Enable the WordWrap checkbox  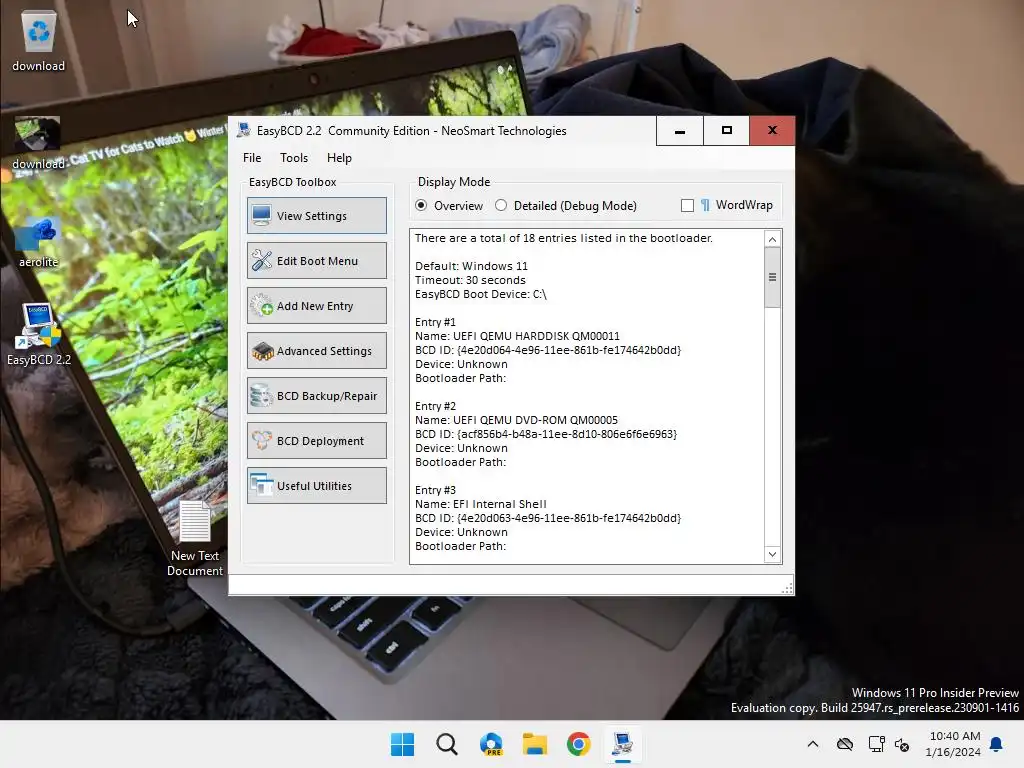[687, 205]
